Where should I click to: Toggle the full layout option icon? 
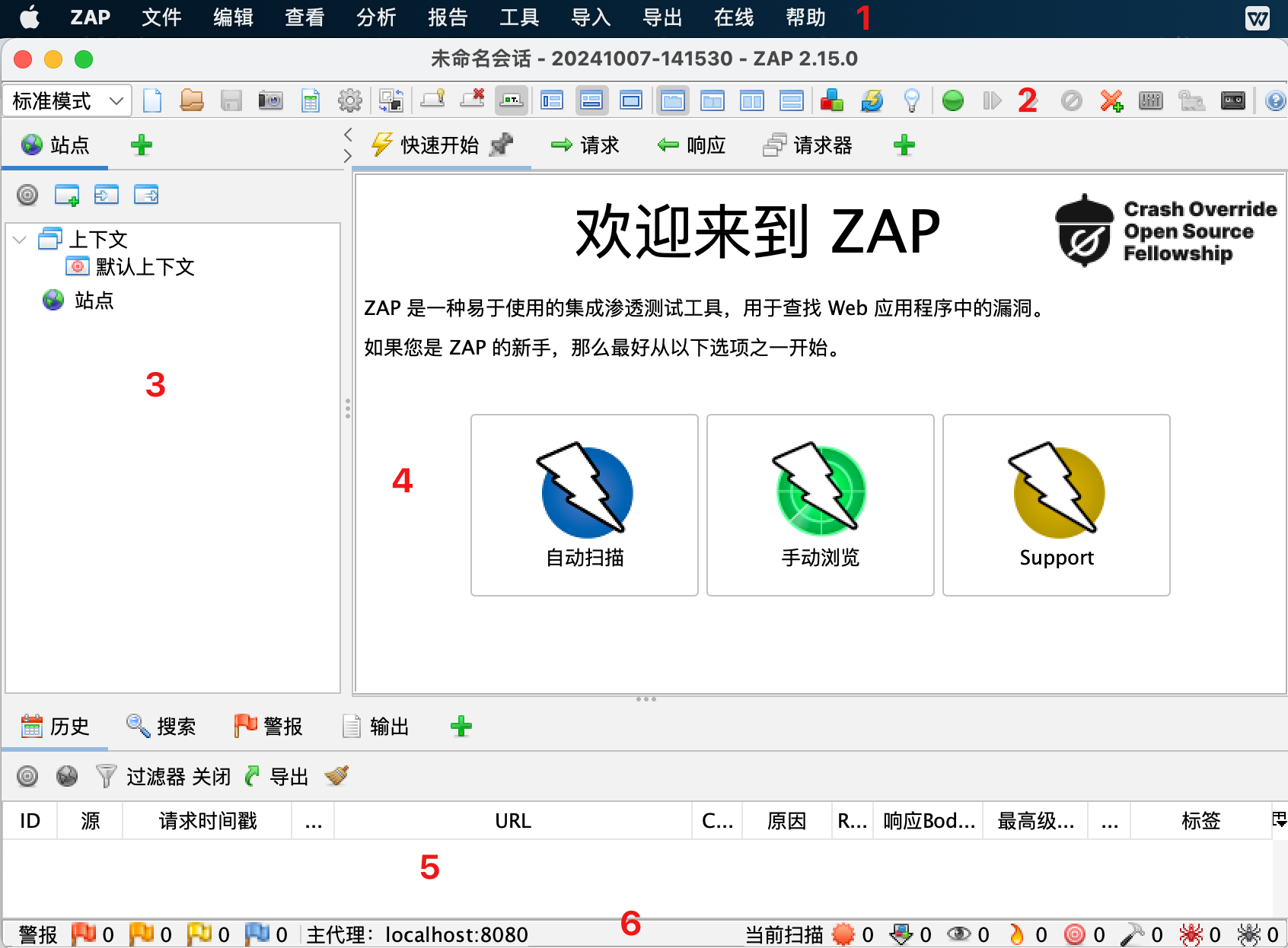tap(631, 100)
